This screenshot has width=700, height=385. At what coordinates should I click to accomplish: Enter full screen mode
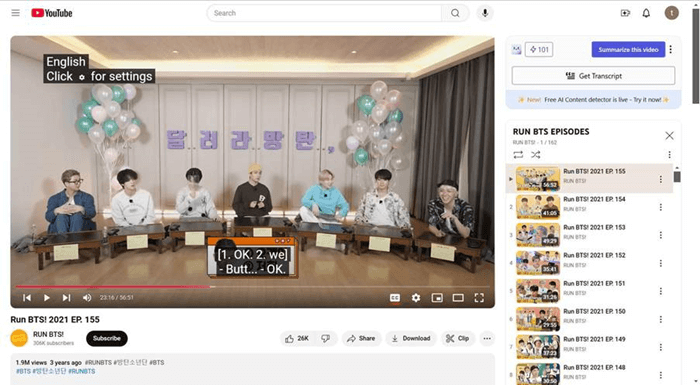tap(479, 297)
